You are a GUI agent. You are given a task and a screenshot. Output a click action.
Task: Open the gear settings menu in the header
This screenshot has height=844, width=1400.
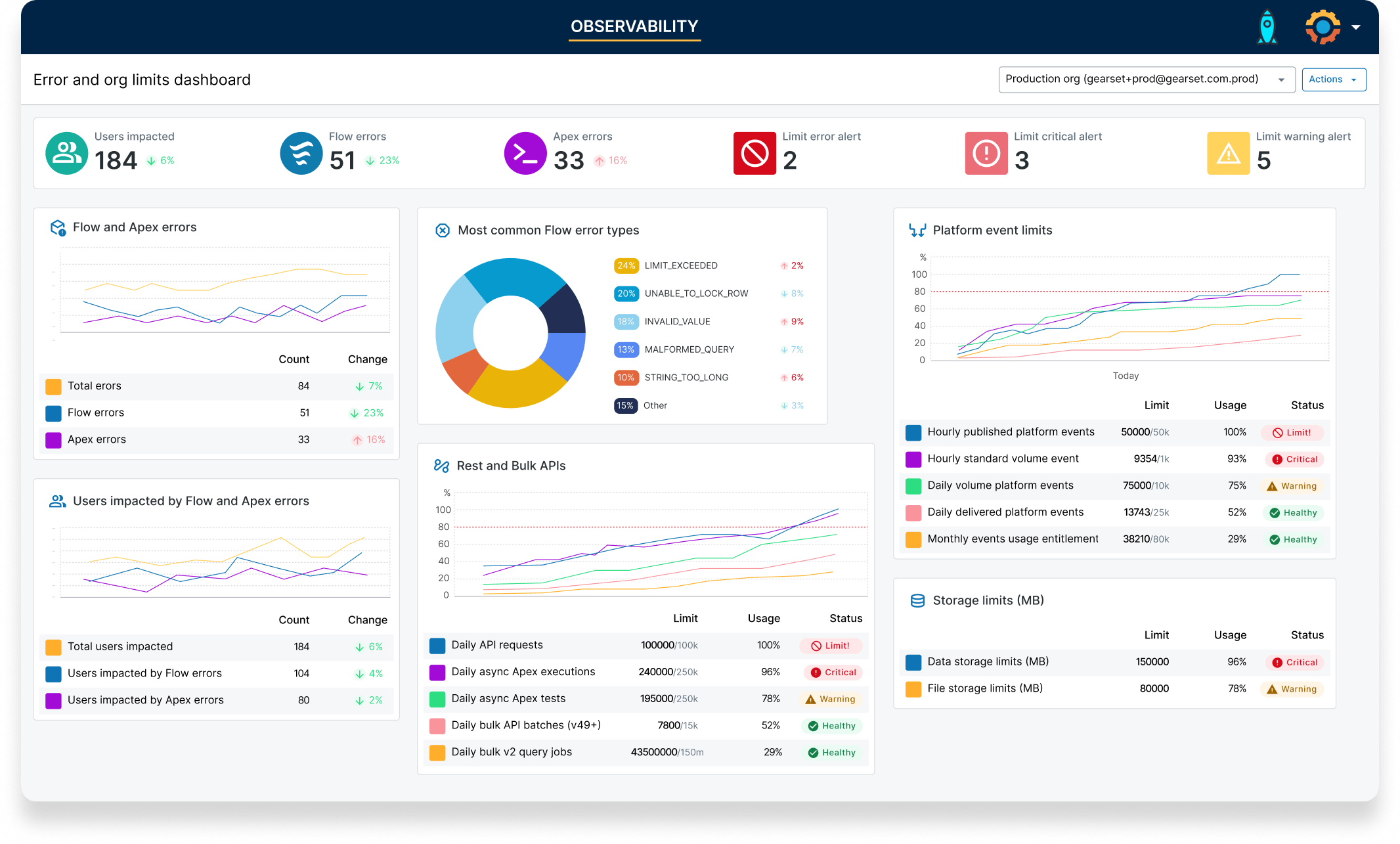tap(1321, 27)
